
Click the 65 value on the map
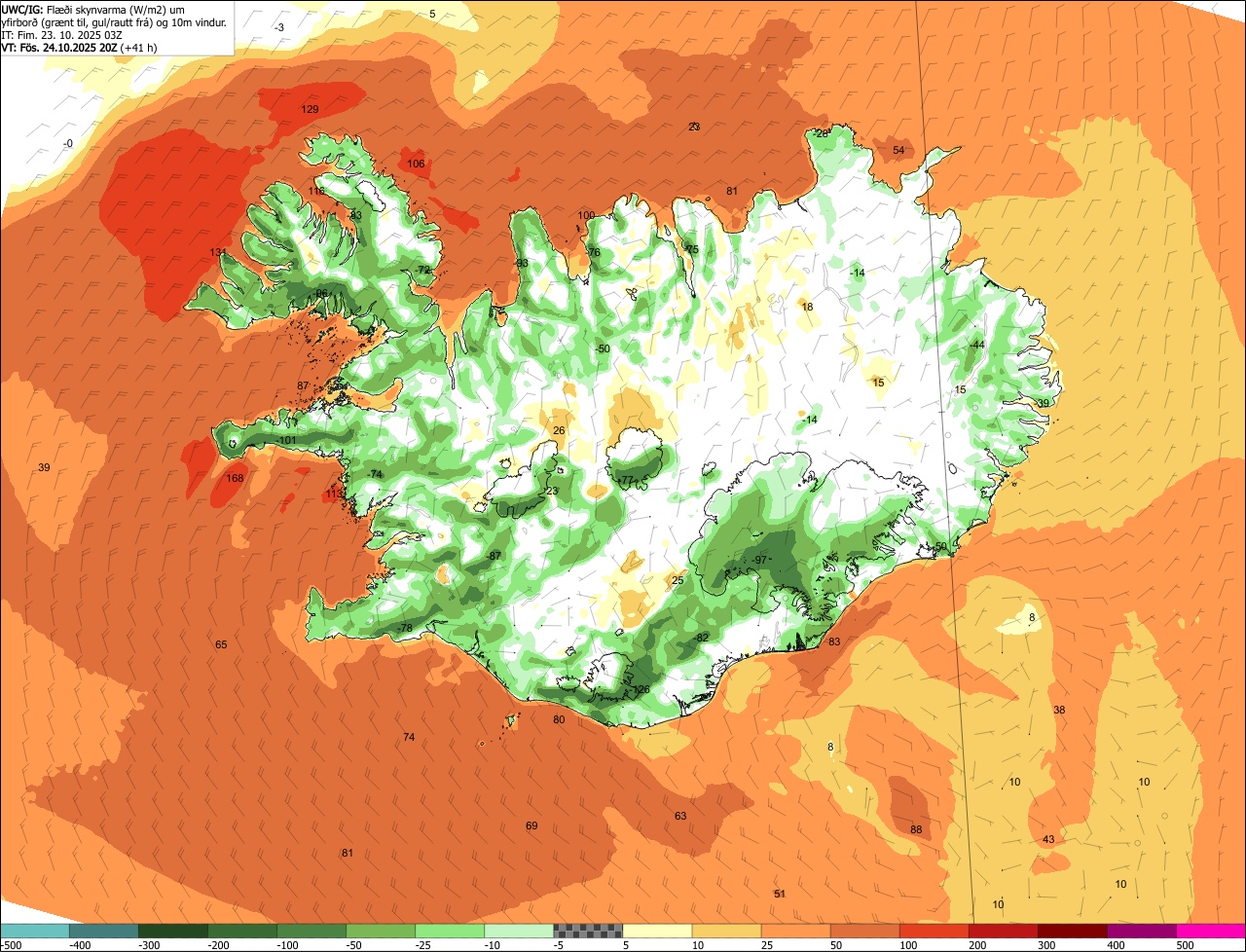pos(221,644)
